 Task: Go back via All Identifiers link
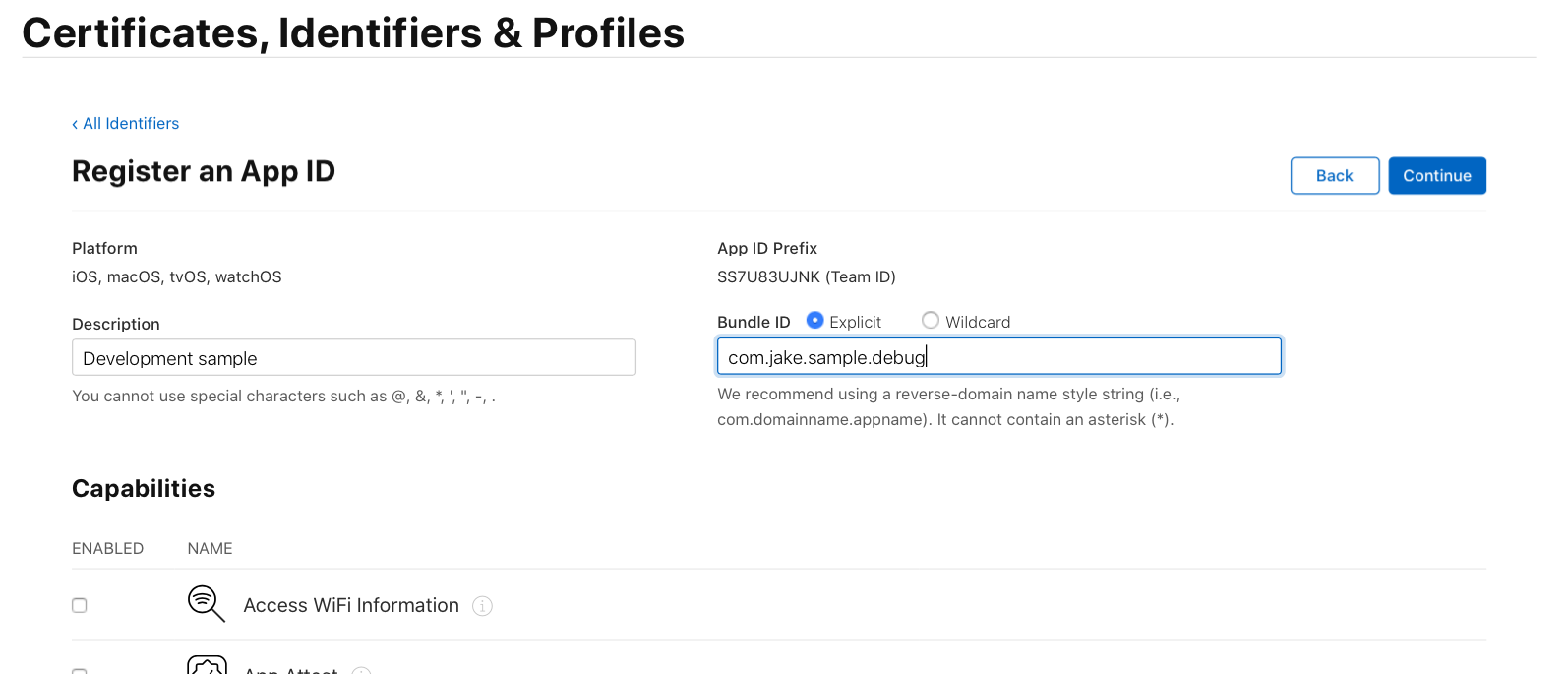[x=131, y=124]
